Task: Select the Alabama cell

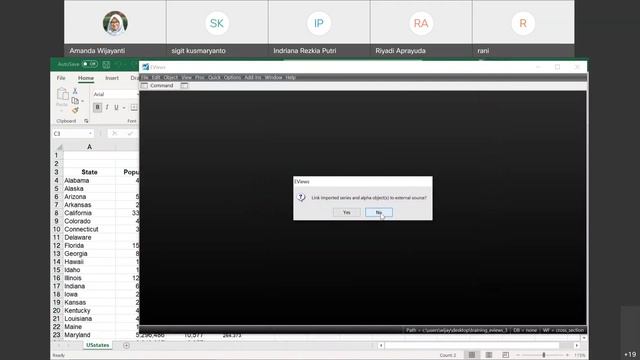Action: (89, 180)
